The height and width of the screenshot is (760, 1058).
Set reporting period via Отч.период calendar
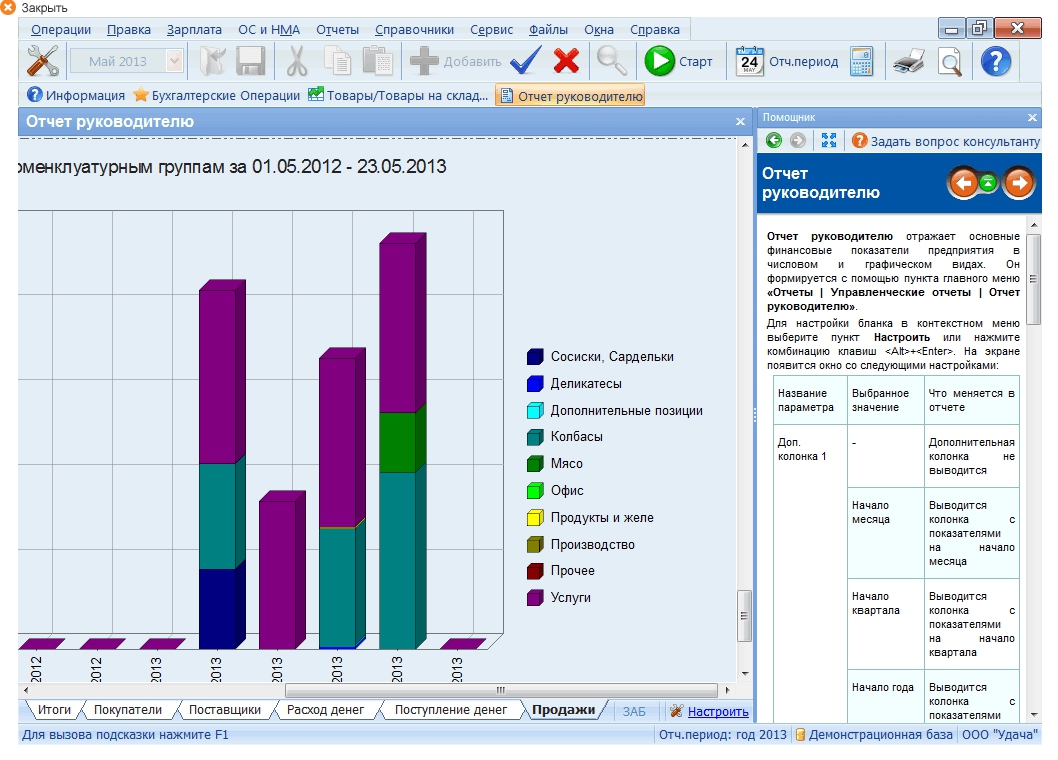coord(787,62)
